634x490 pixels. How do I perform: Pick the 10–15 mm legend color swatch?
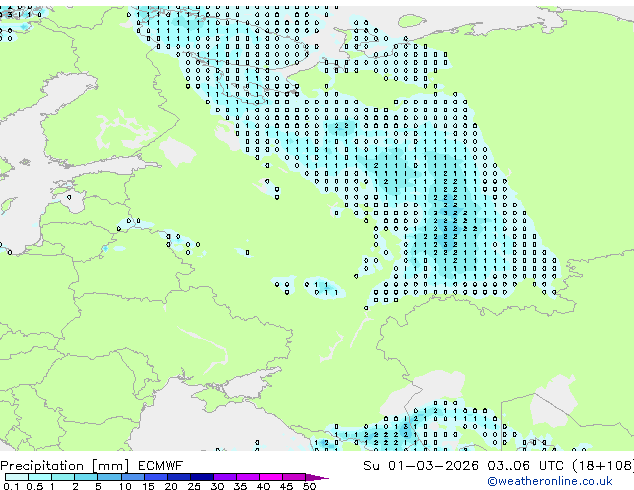point(132,477)
